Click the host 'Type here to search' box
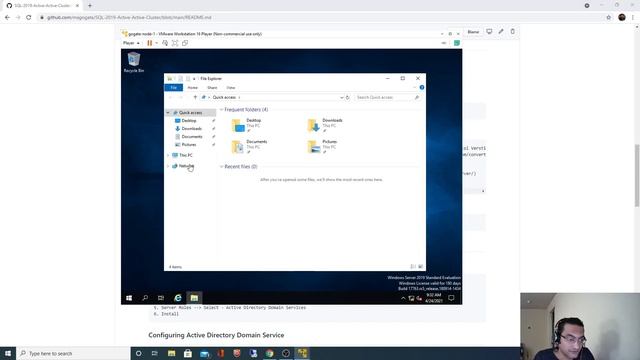 pyautogui.click(x=73, y=353)
